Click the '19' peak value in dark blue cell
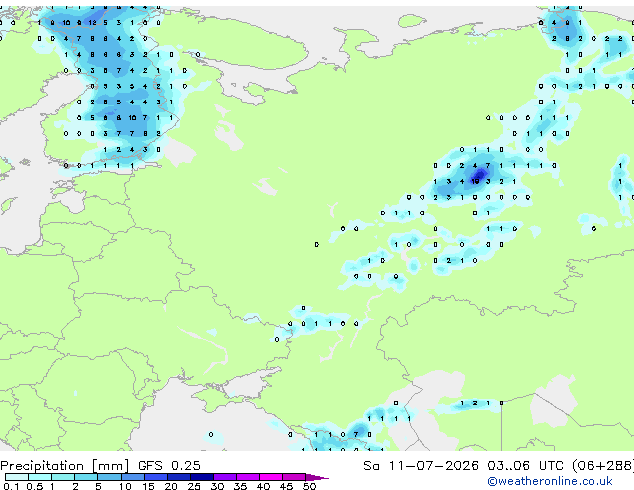 (x=475, y=181)
